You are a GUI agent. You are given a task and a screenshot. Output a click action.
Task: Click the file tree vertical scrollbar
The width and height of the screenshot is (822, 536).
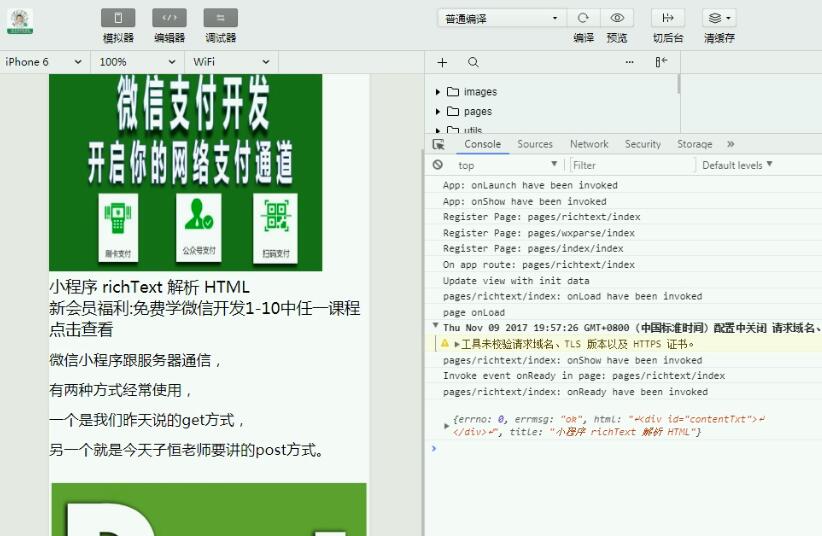tap(679, 84)
